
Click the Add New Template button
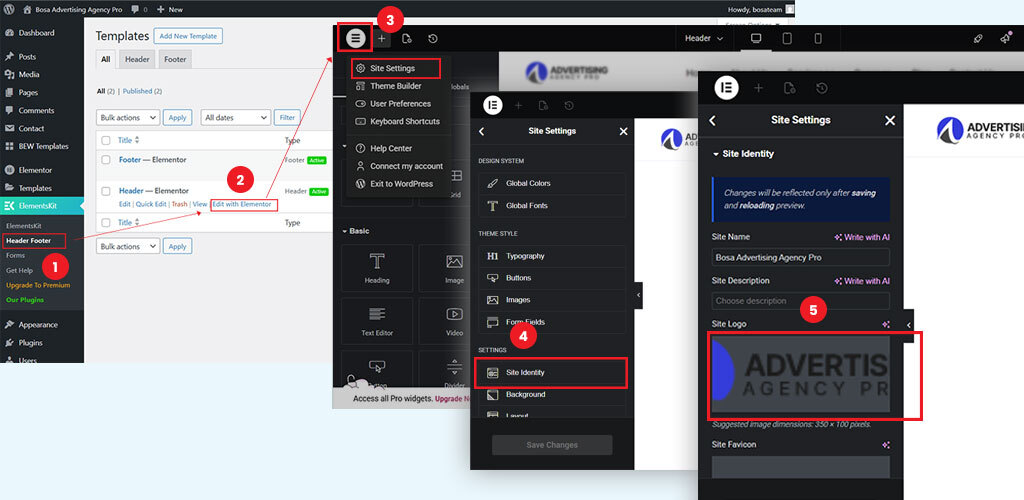click(x=188, y=36)
